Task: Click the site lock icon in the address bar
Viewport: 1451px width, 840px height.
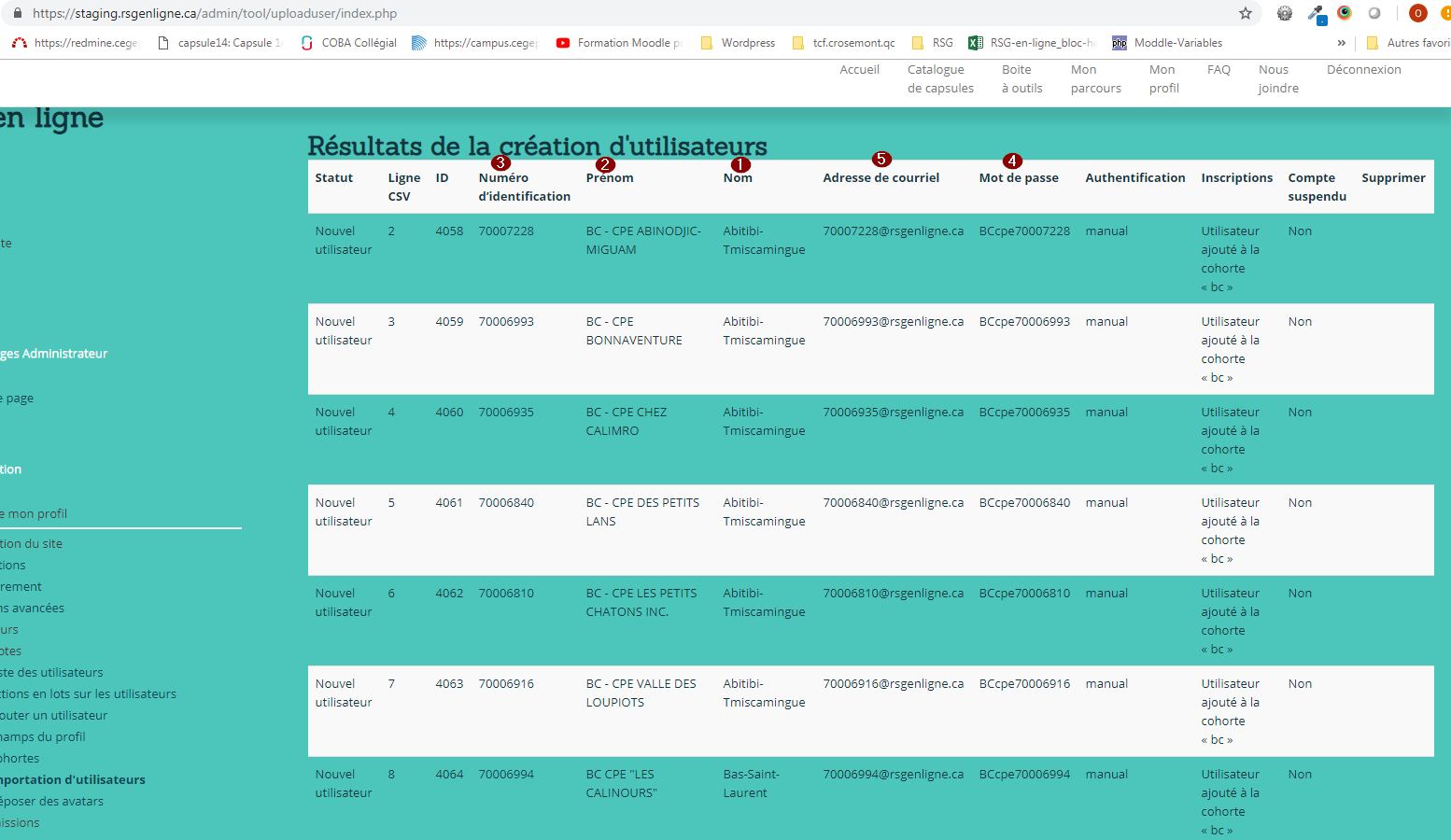Action: (17, 13)
